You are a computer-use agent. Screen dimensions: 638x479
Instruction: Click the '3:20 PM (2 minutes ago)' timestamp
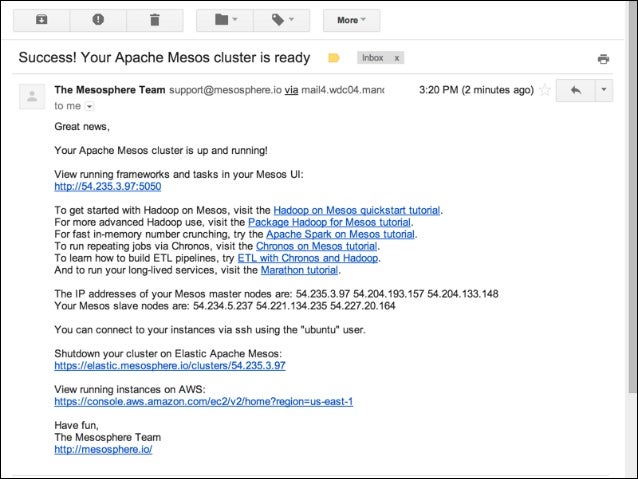tap(476, 90)
